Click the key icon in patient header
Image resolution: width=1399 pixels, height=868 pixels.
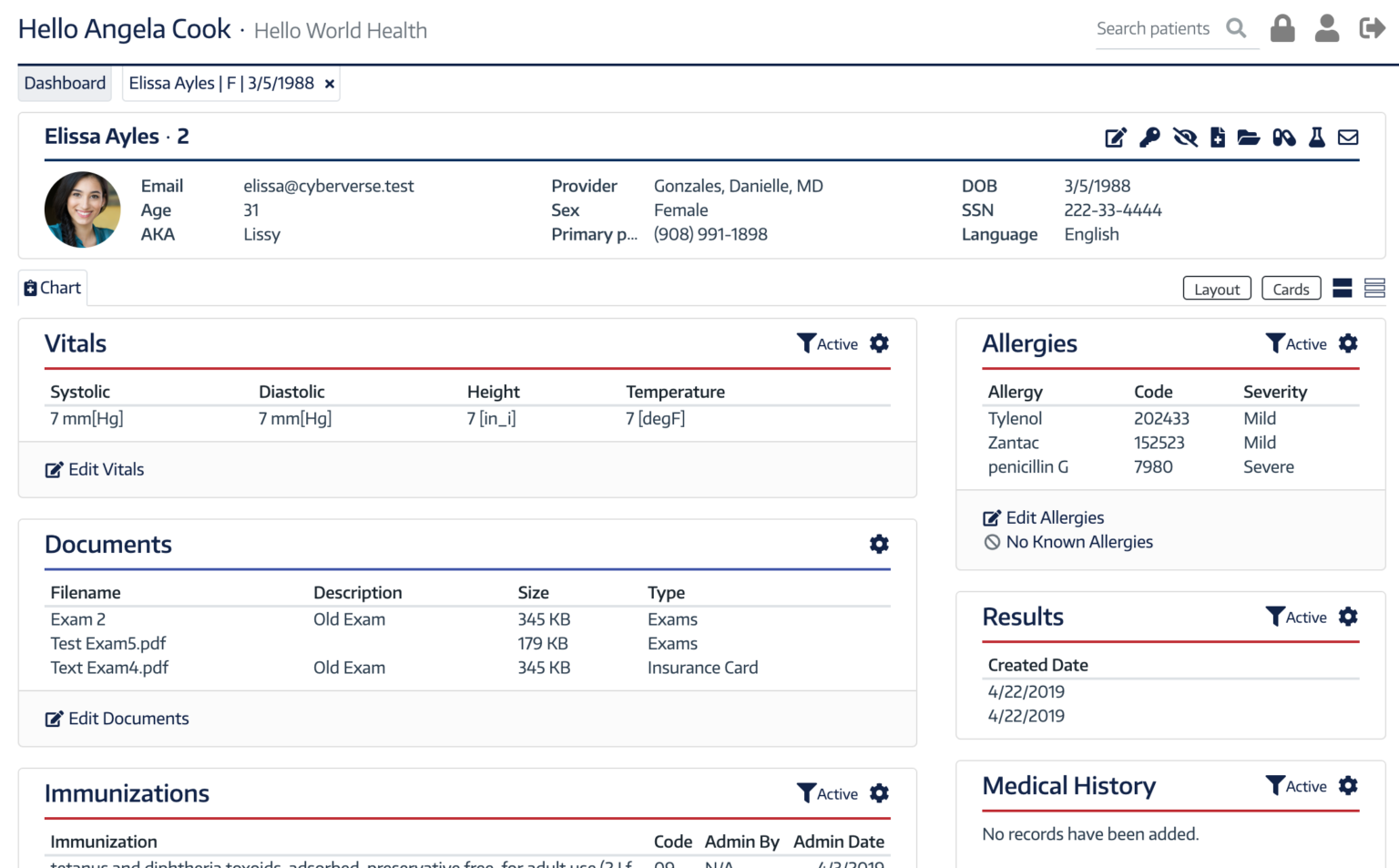point(1149,138)
